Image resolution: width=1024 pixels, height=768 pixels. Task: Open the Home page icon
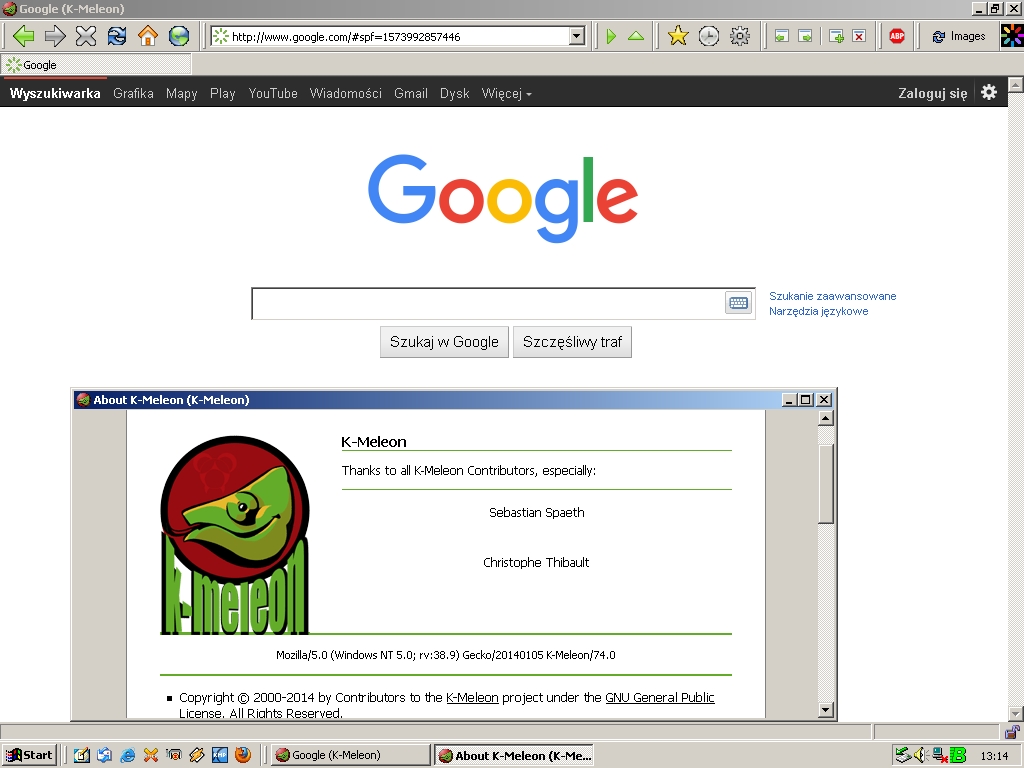[x=148, y=36]
